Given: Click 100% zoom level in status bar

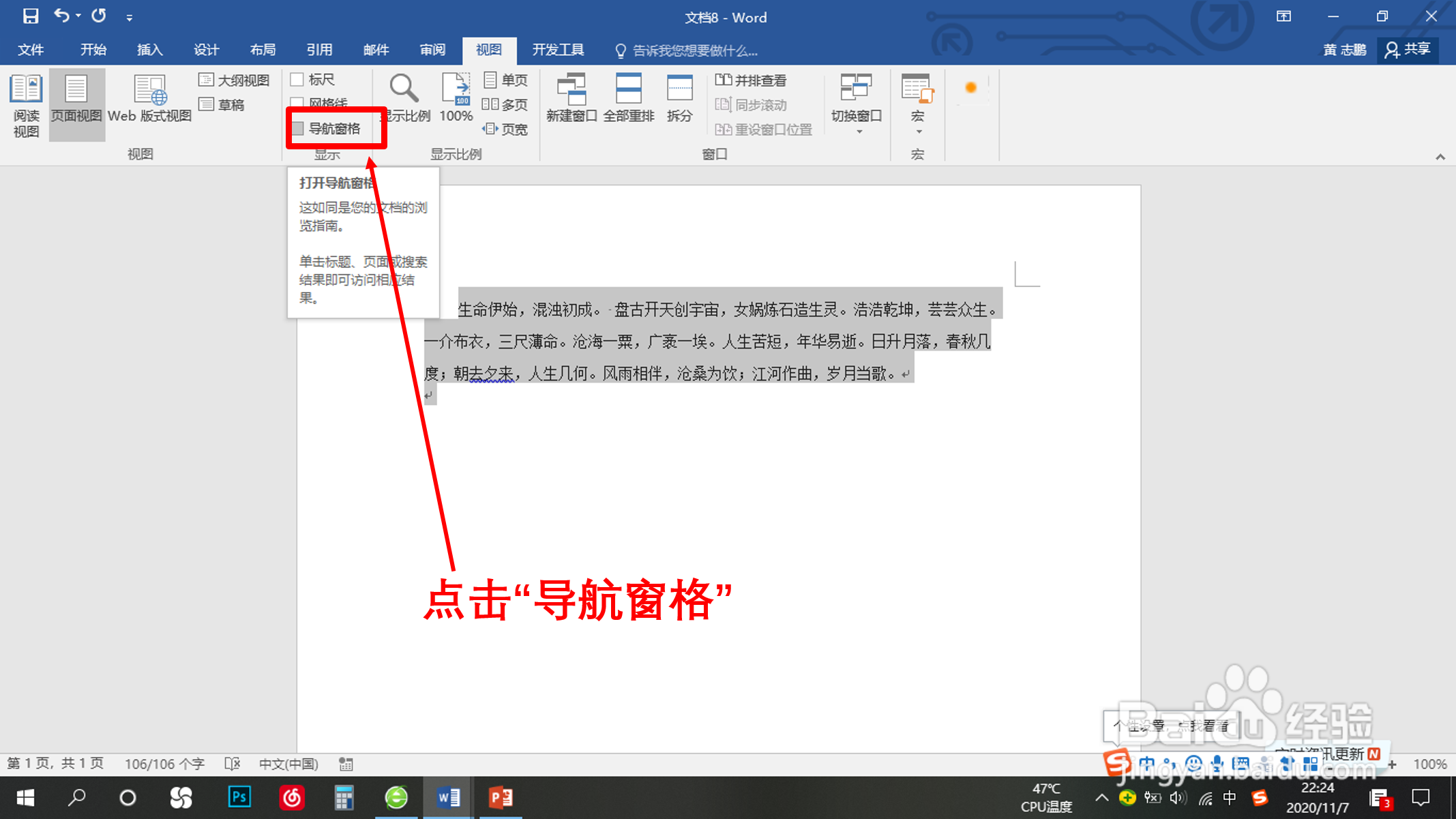Looking at the screenshot, I should pyautogui.click(x=1430, y=764).
